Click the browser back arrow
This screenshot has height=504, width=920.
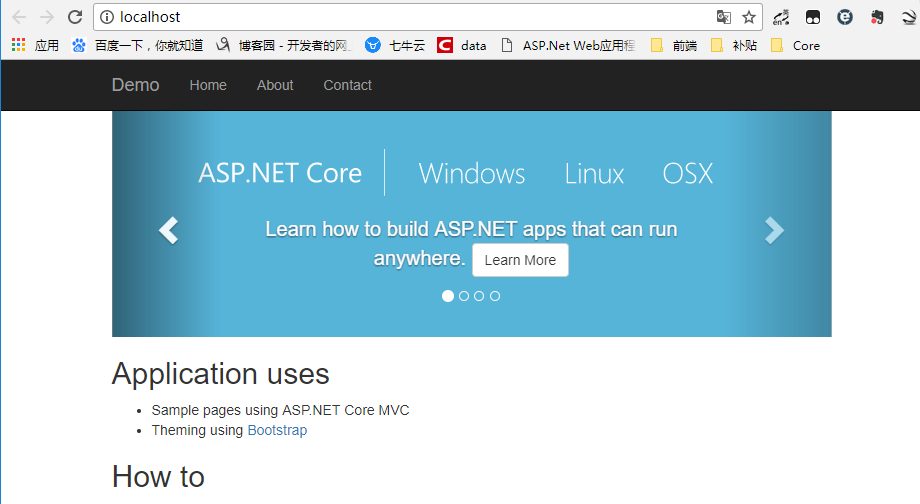19,17
